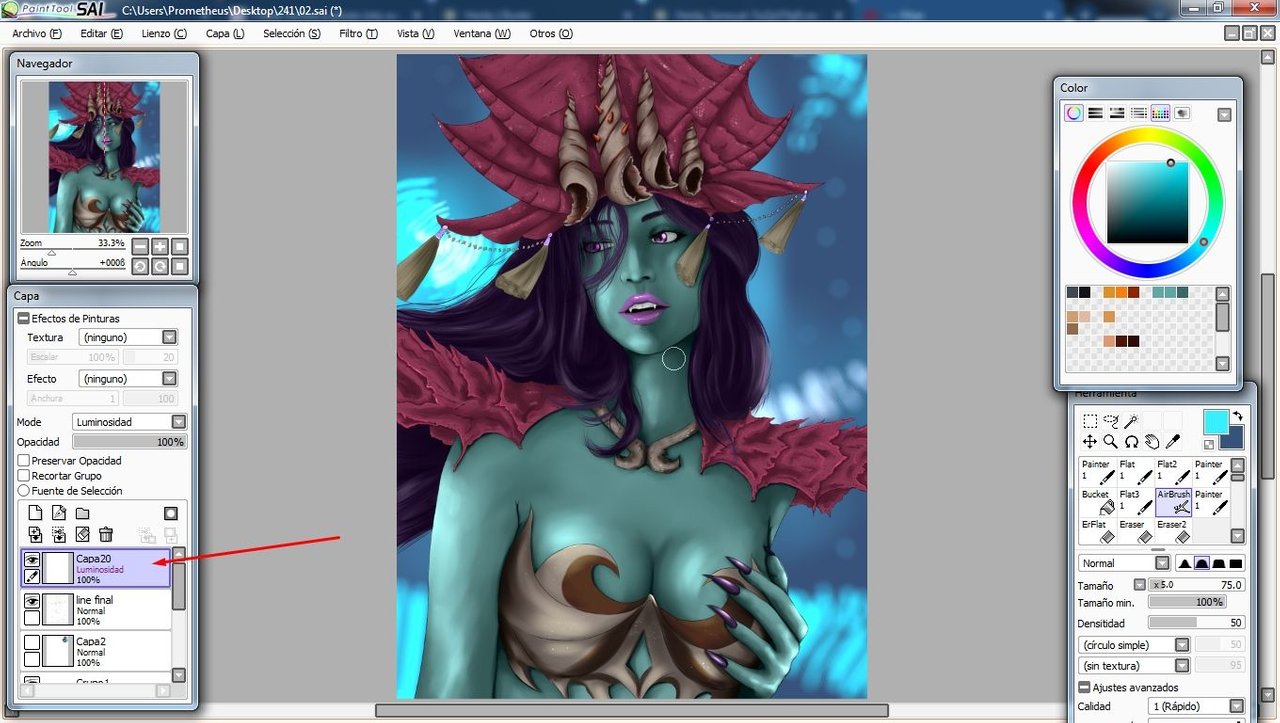Image resolution: width=1280 pixels, height=723 pixels.
Task: Adjust the brush Densidad slider
Action: click(1196, 623)
